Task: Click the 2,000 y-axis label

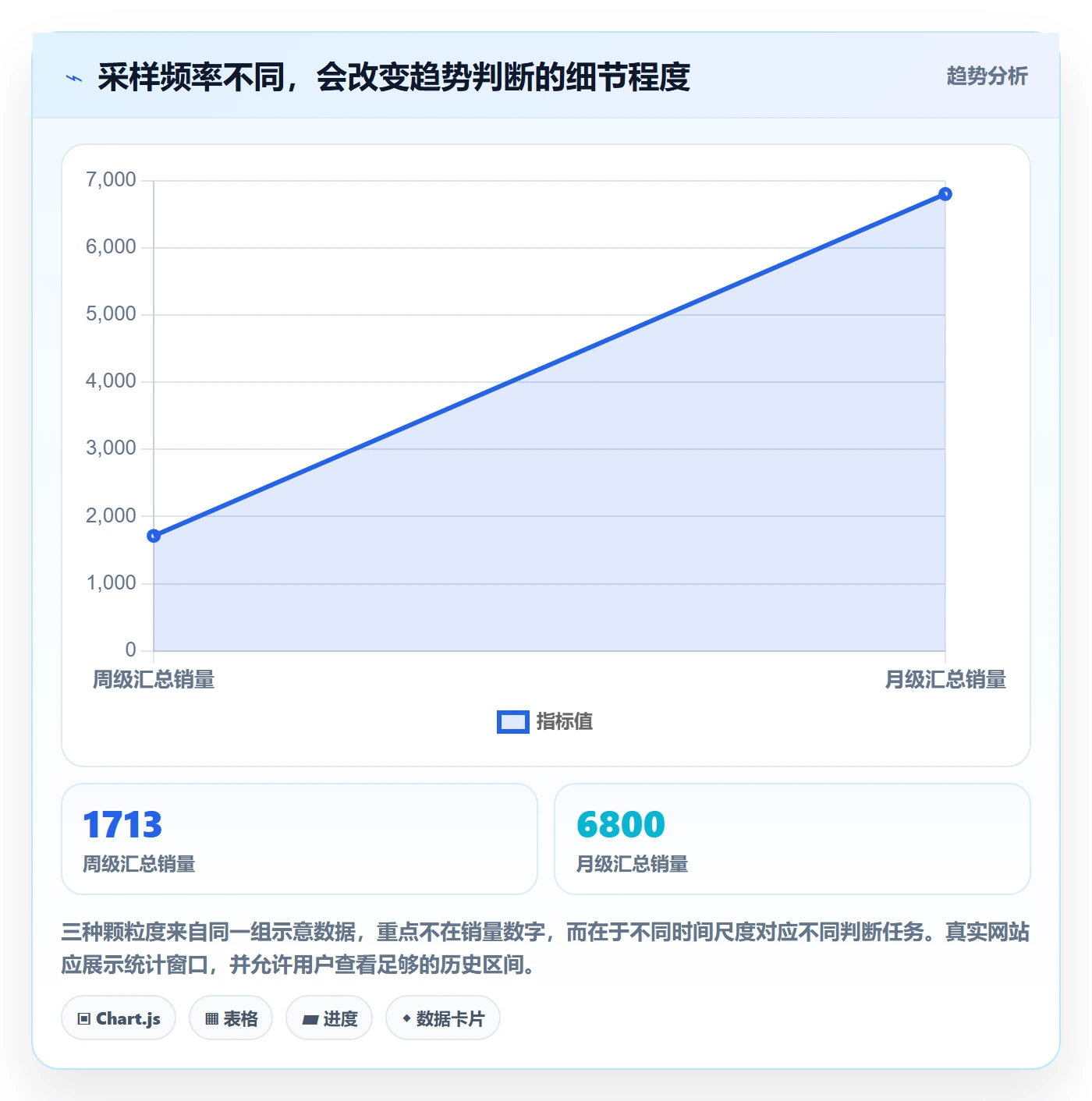Action: [111, 516]
